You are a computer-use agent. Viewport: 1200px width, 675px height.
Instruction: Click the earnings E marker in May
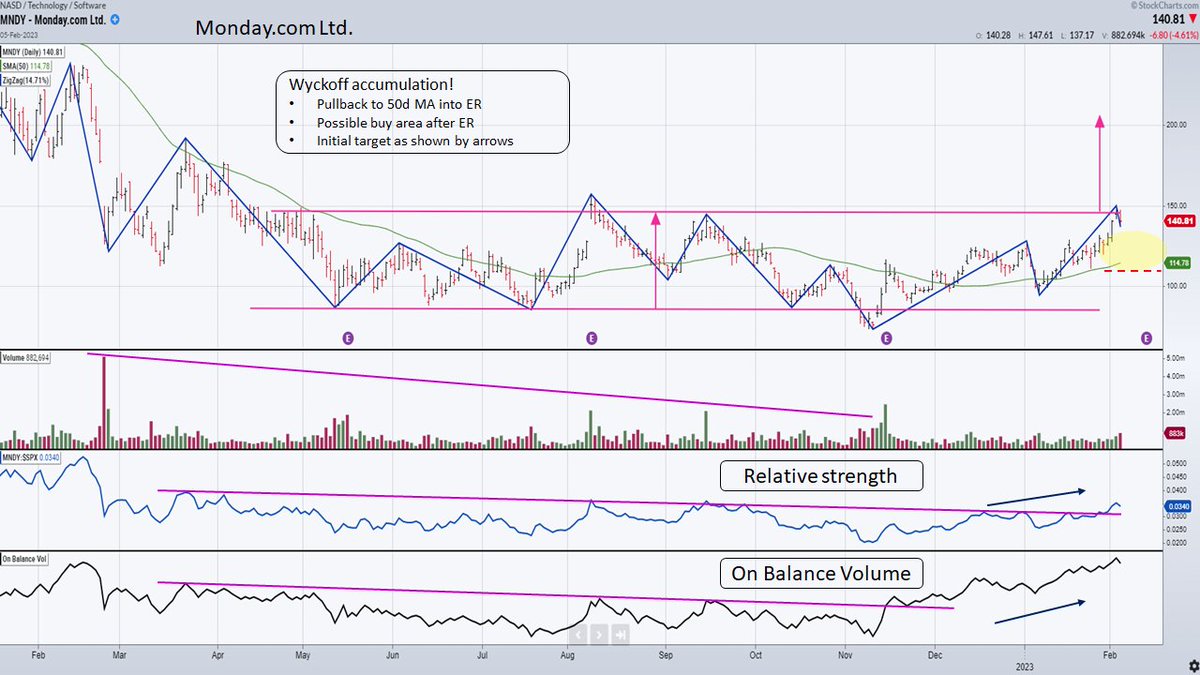[x=348, y=339]
